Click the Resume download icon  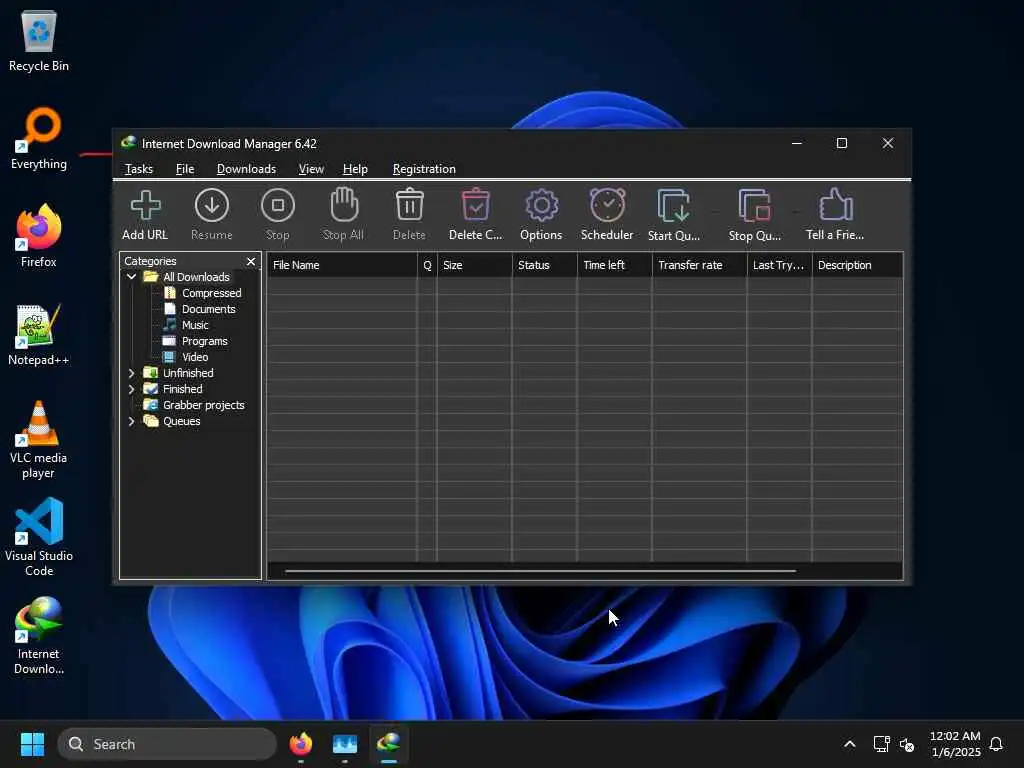coord(212,206)
